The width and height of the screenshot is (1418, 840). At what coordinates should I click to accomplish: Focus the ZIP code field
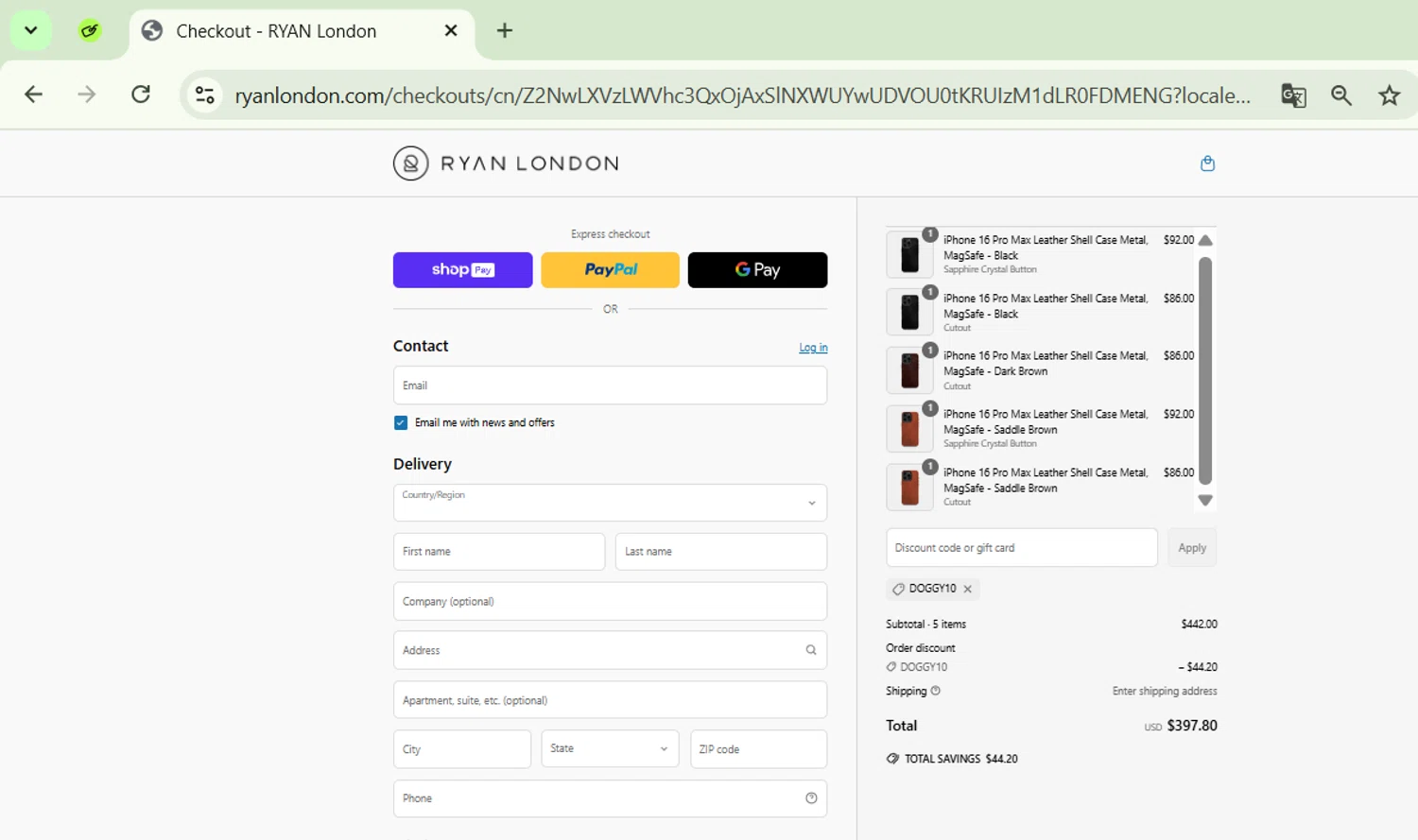coord(759,749)
